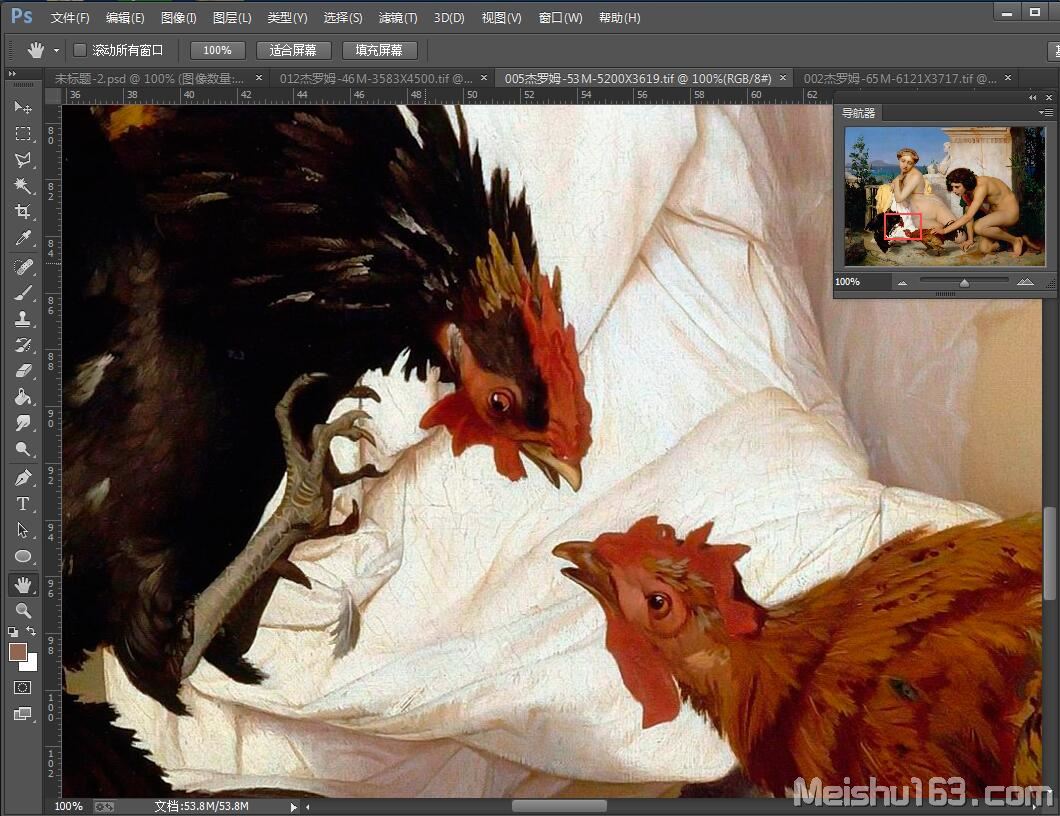Open the 图像(I) menu
1060x816 pixels.
pos(178,18)
